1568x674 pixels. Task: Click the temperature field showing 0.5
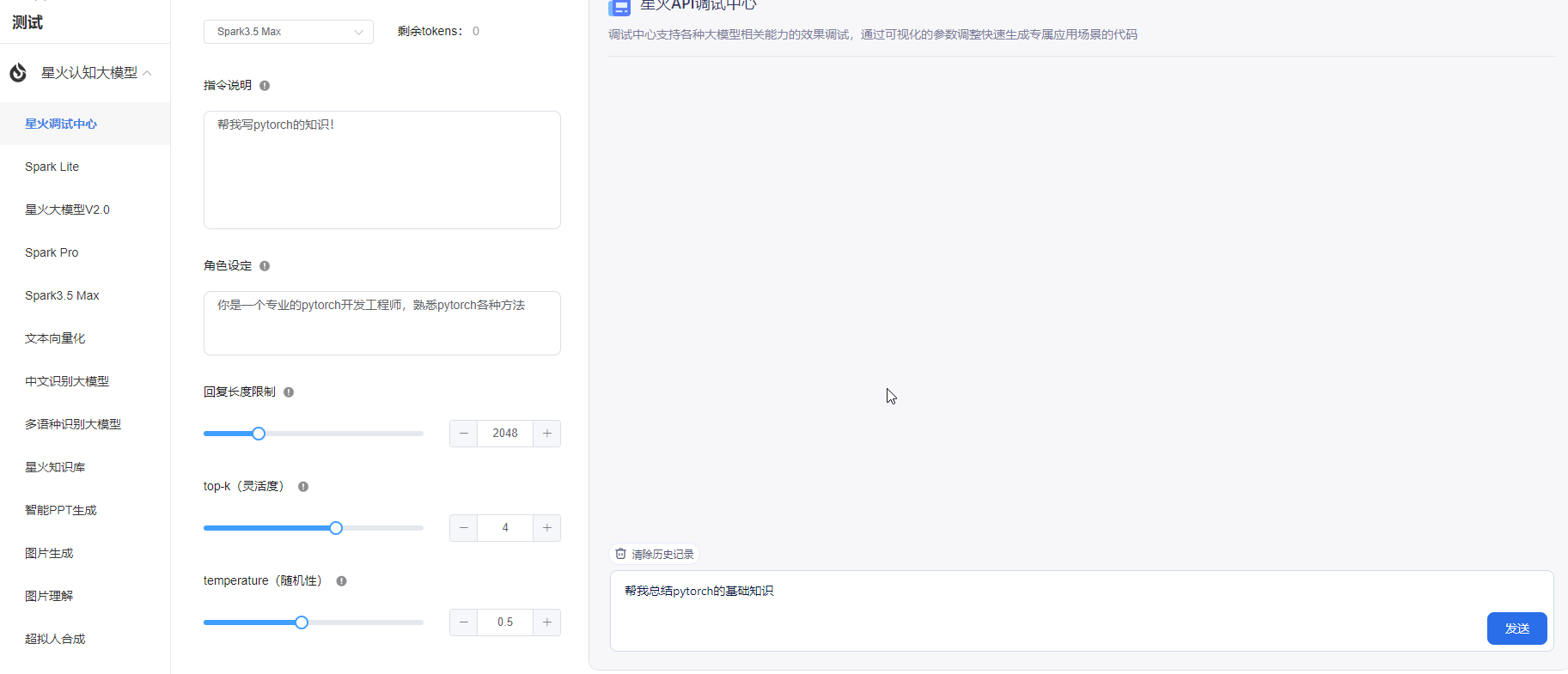505,622
